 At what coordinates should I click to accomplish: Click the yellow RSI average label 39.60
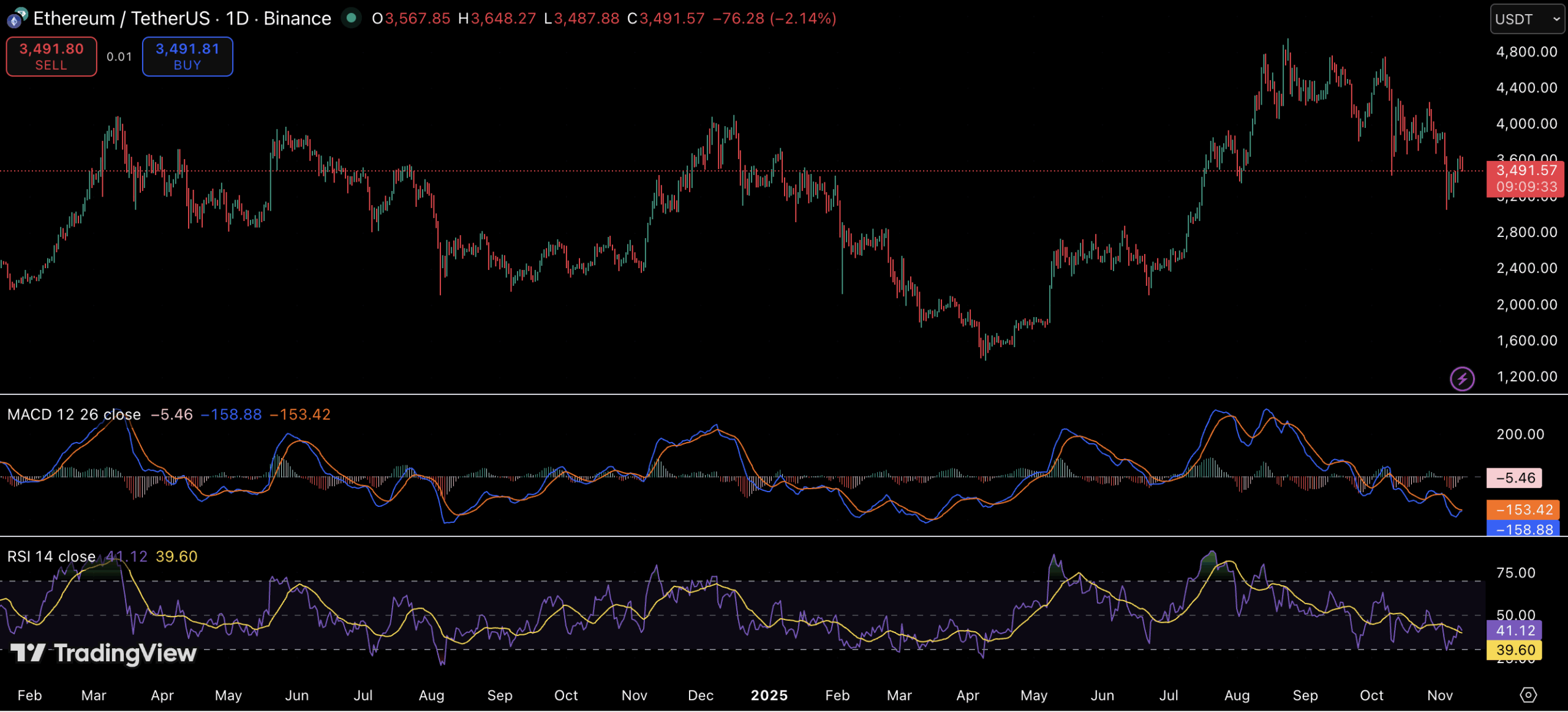(x=1515, y=650)
